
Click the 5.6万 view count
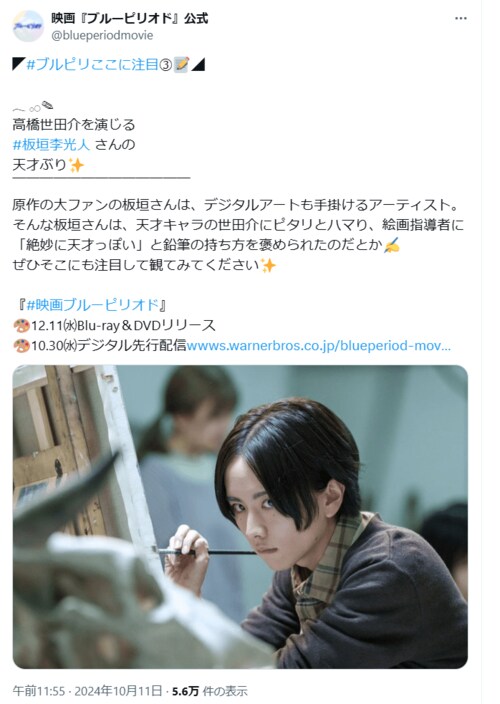click(185, 691)
